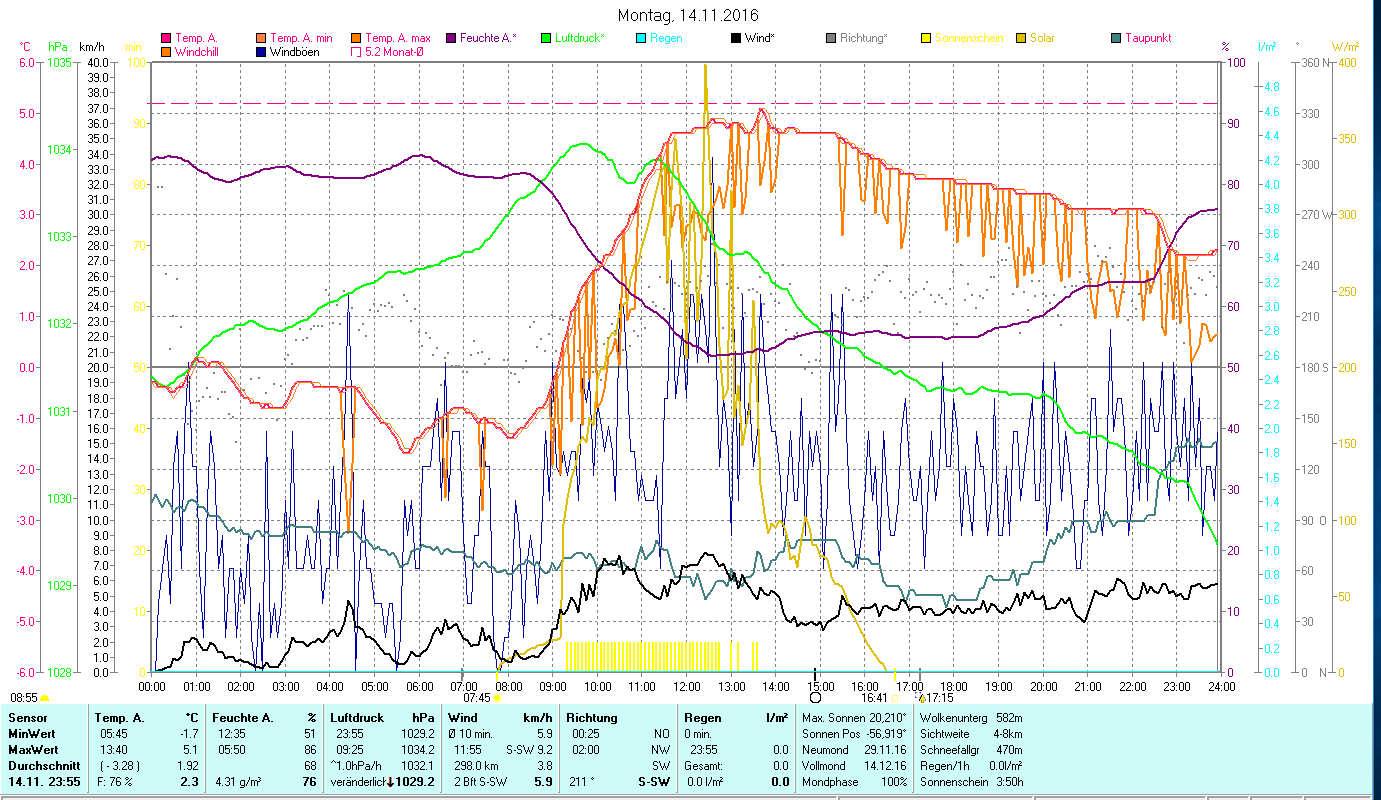Click the 'Temp. A. min' legend label
This screenshot has width=1381, height=800.
click(x=303, y=38)
